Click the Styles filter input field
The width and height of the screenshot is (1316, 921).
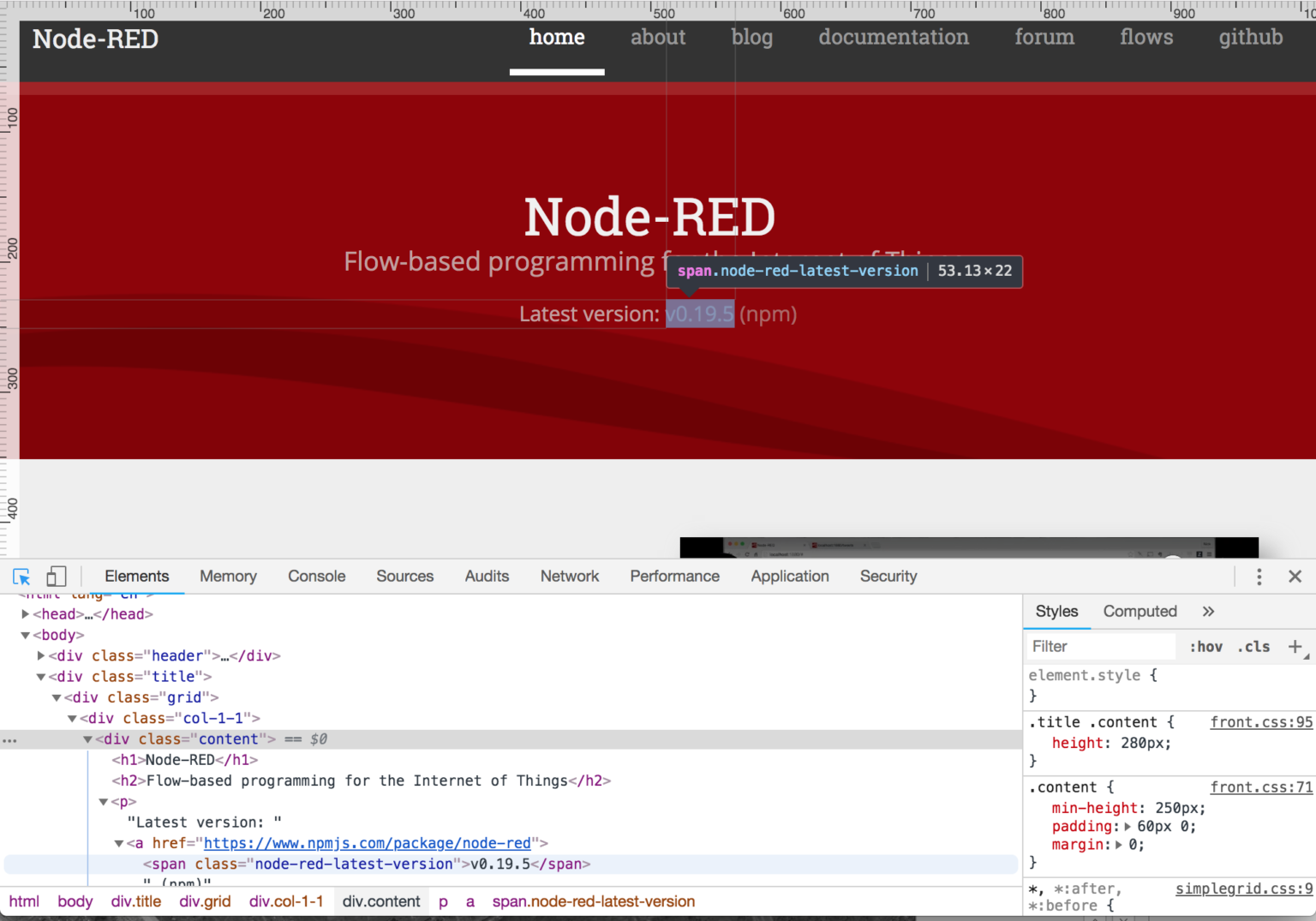pos(1101,646)
